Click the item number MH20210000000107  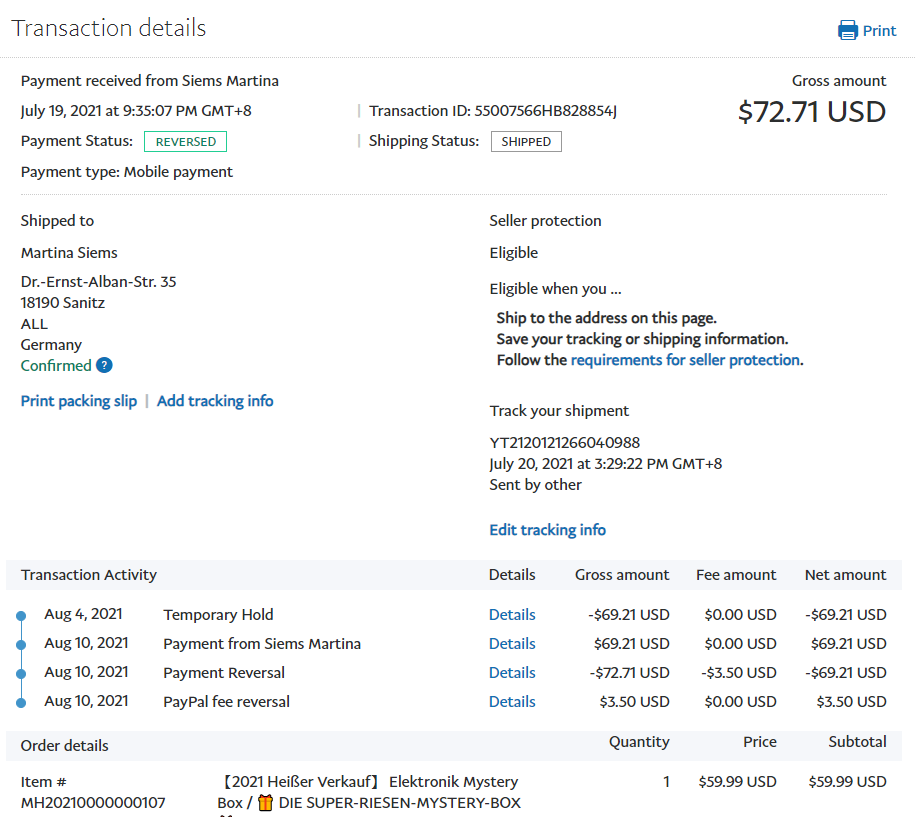pyautogui.click(x=93, y=802)
